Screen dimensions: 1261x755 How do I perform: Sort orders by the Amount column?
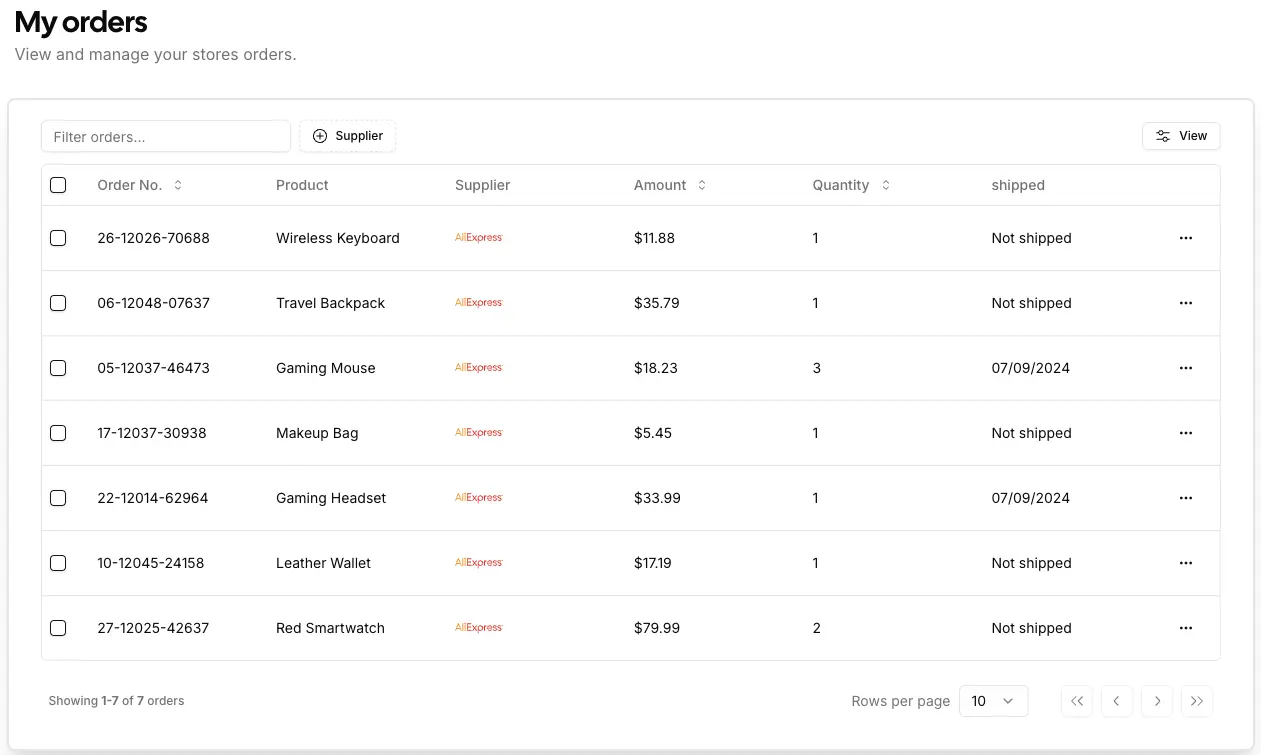[670, 185]
